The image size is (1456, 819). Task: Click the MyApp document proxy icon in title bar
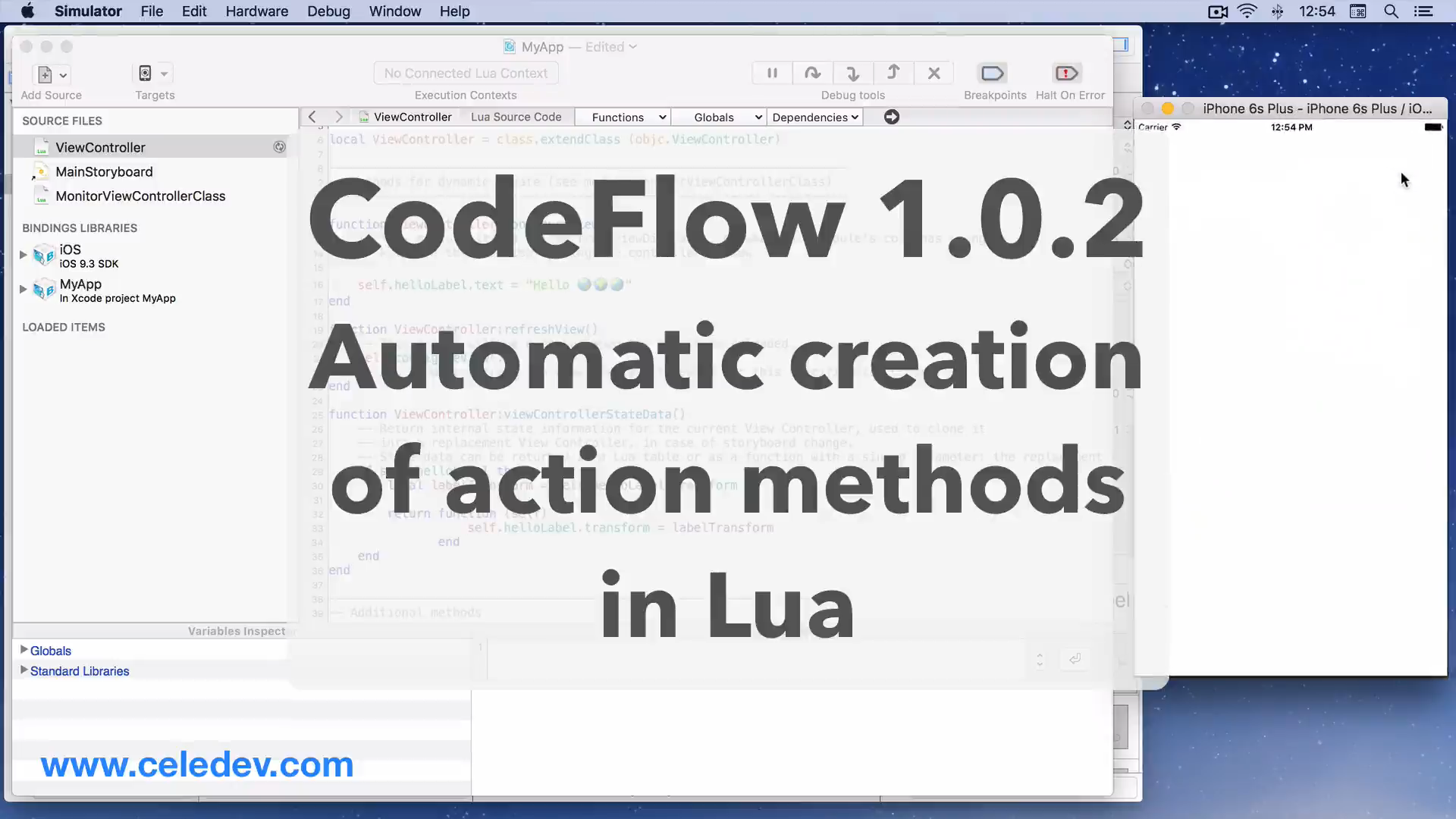510,47
